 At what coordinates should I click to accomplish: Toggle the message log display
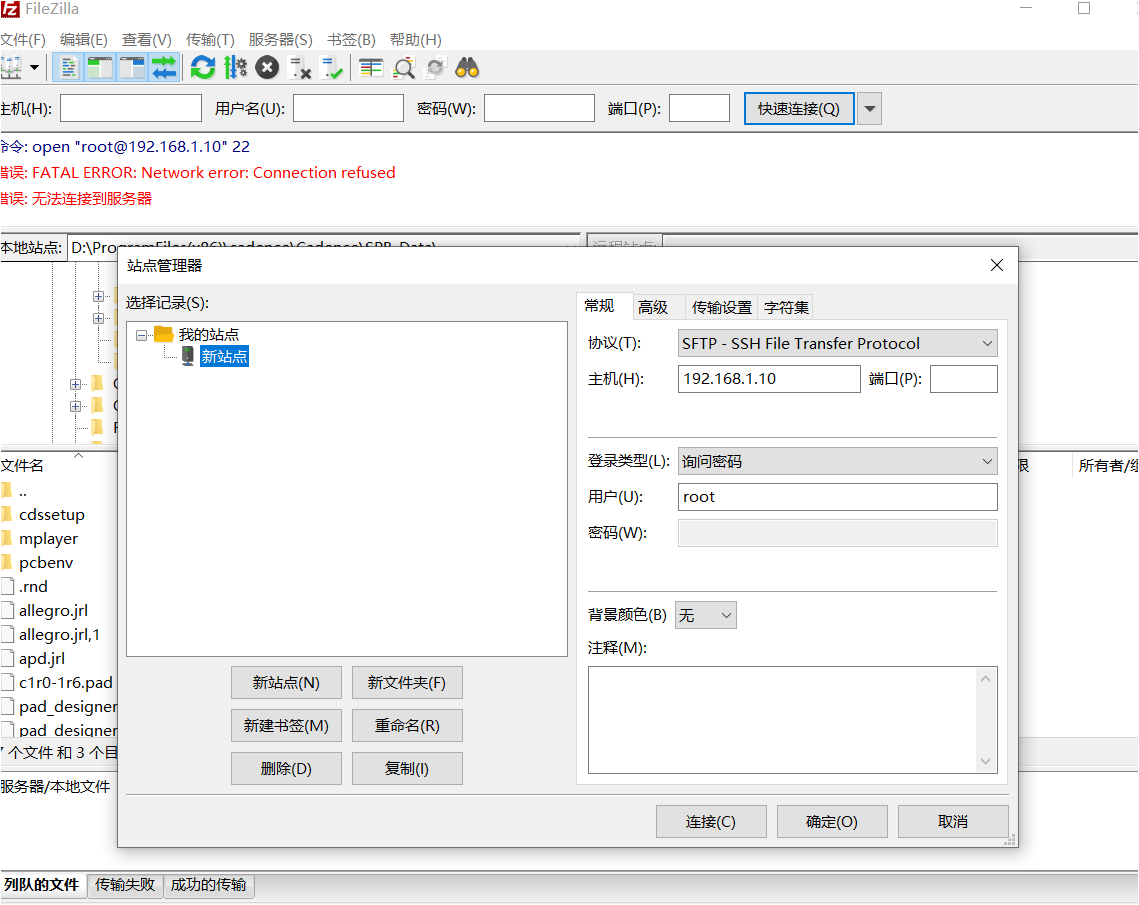(66, 67)
